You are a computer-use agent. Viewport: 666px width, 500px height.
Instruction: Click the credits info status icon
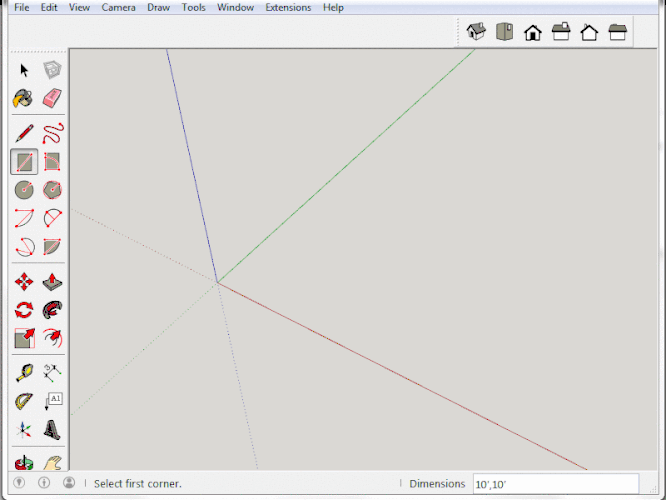point(44,483)
